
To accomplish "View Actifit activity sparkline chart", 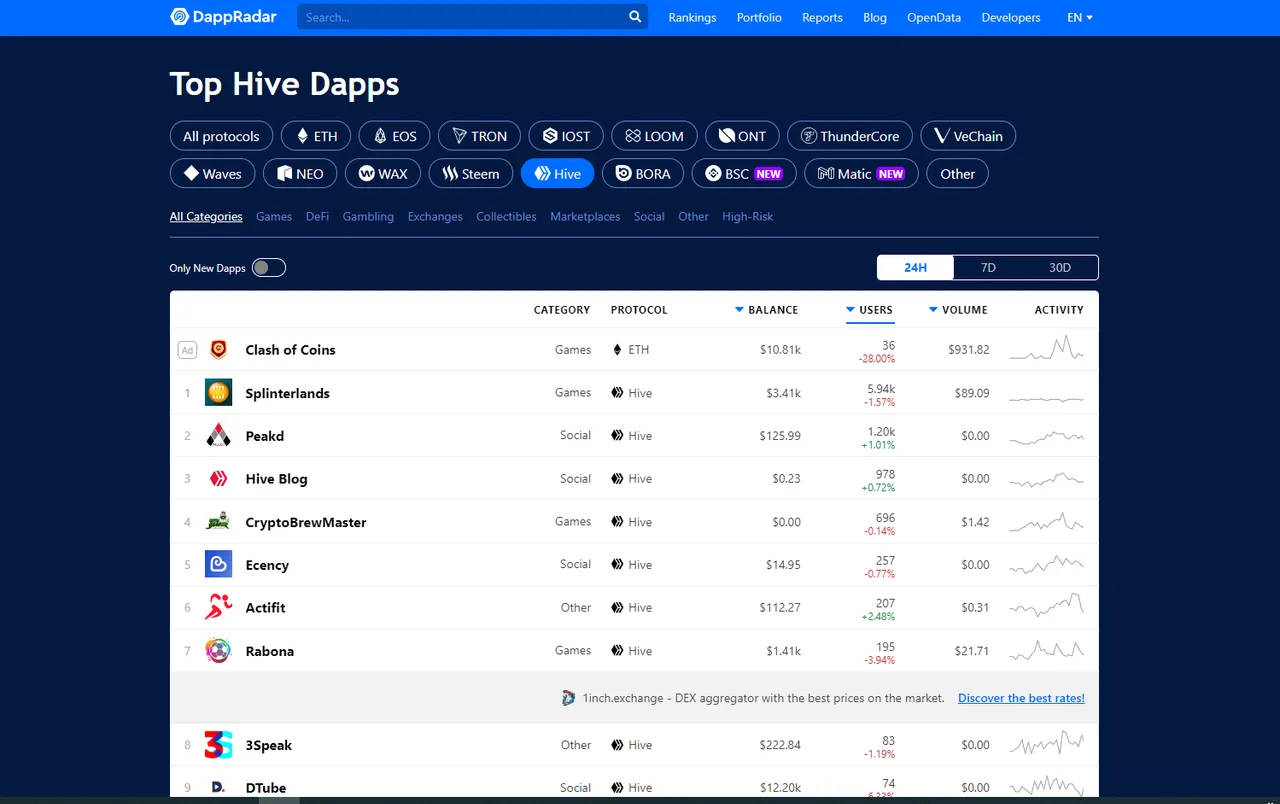I will click(1047, 606).
